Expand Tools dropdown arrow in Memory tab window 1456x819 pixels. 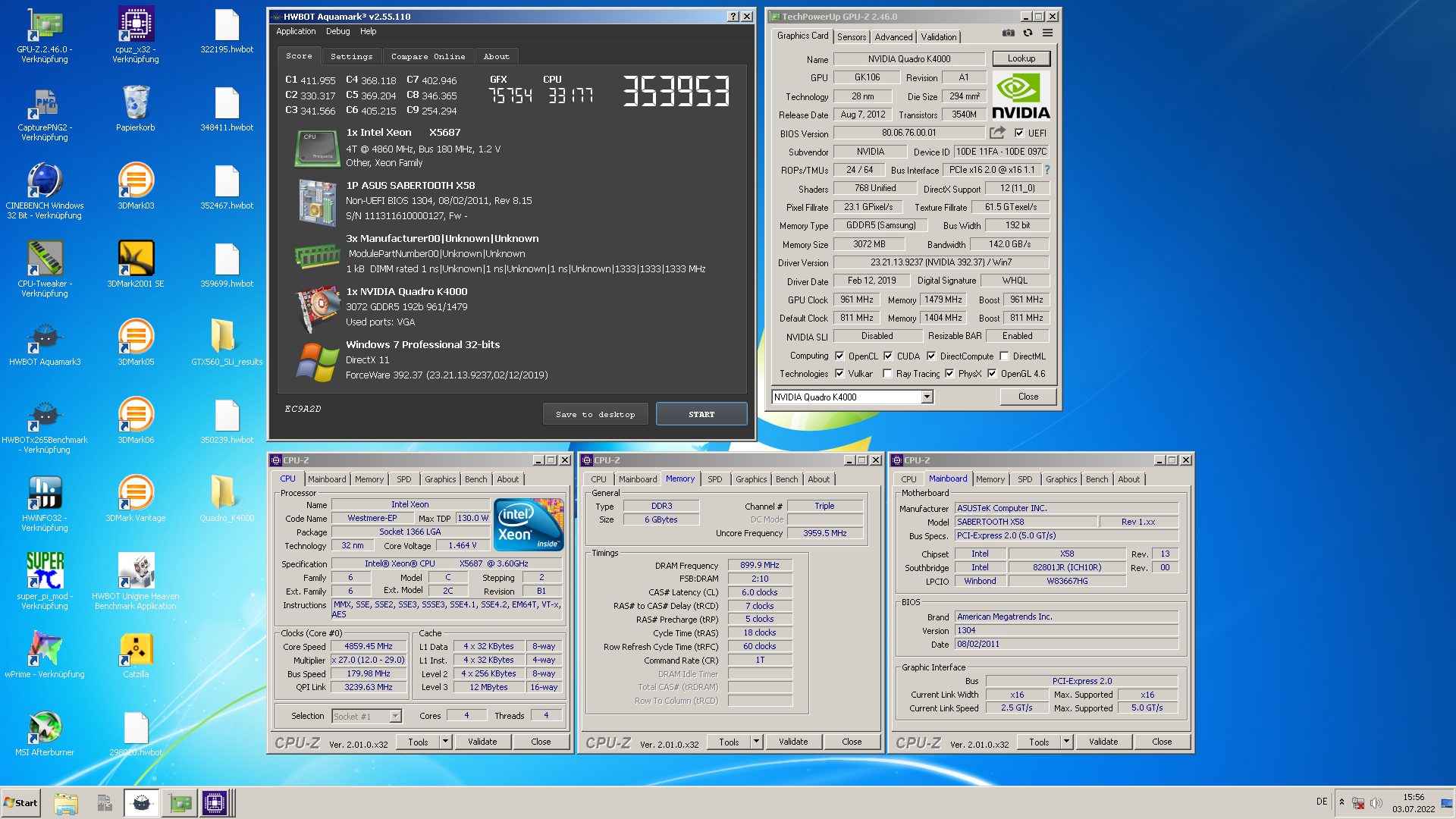(756, 742)
